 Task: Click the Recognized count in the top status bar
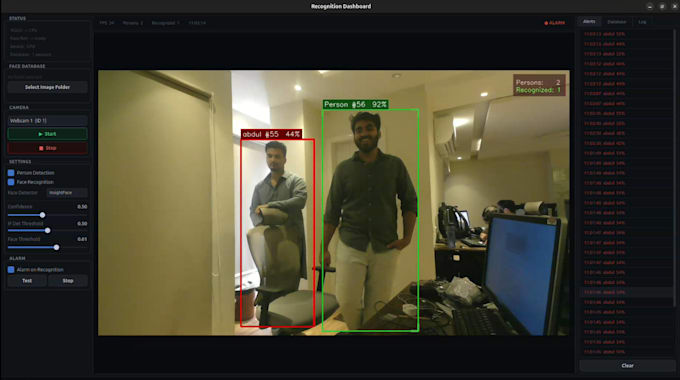tap(166, 23)
